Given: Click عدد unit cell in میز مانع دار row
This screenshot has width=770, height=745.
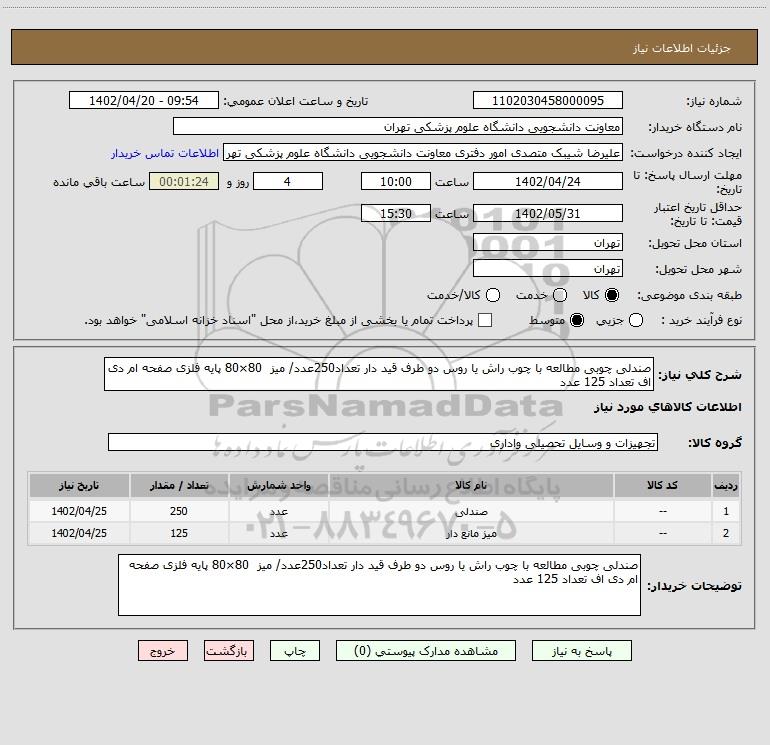Looking at the screenshot, I should (x=278, y=533).
